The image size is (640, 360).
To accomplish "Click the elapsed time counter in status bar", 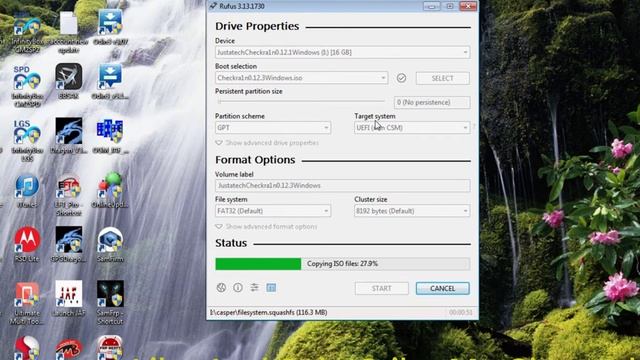I will [460, 312].
